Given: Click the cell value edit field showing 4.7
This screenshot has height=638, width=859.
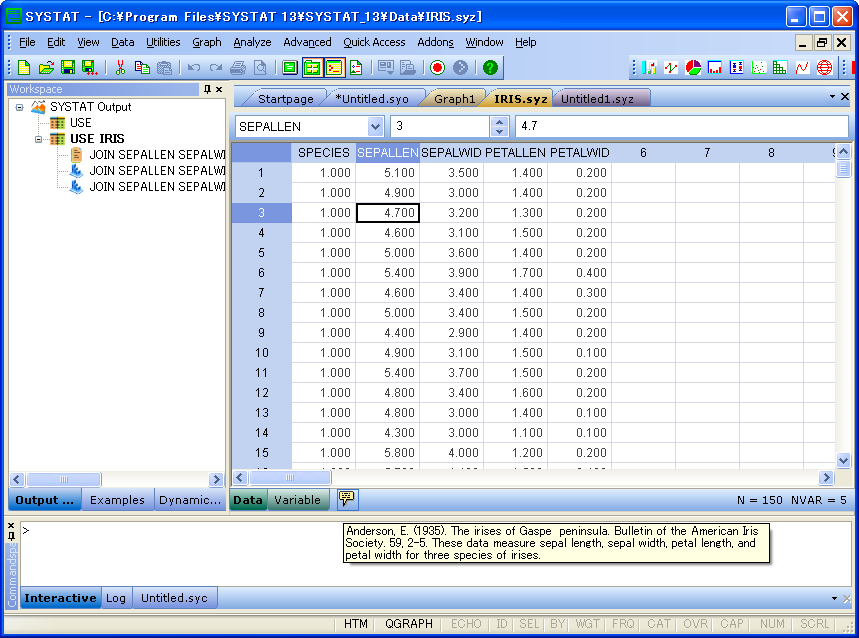Looking at the screenshot, I should (x=682, y=127).
